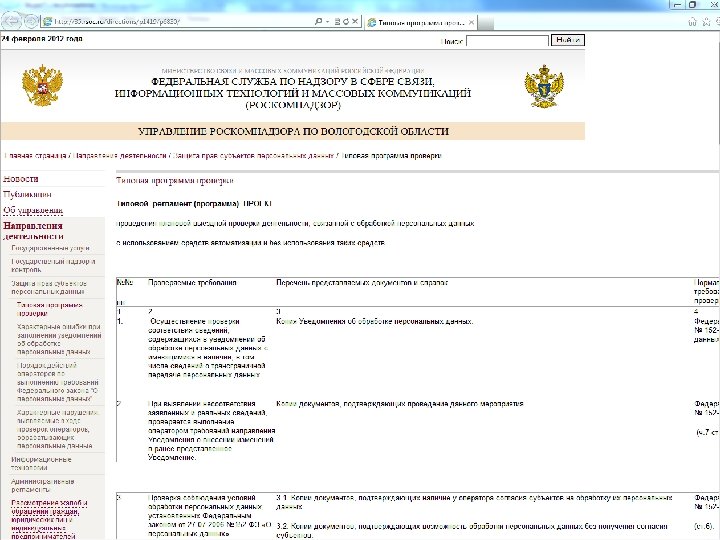Open the Главная страница breadcrumb link
Screen dimensions: 720x540
pyautogui.click(x=35, y=156)
